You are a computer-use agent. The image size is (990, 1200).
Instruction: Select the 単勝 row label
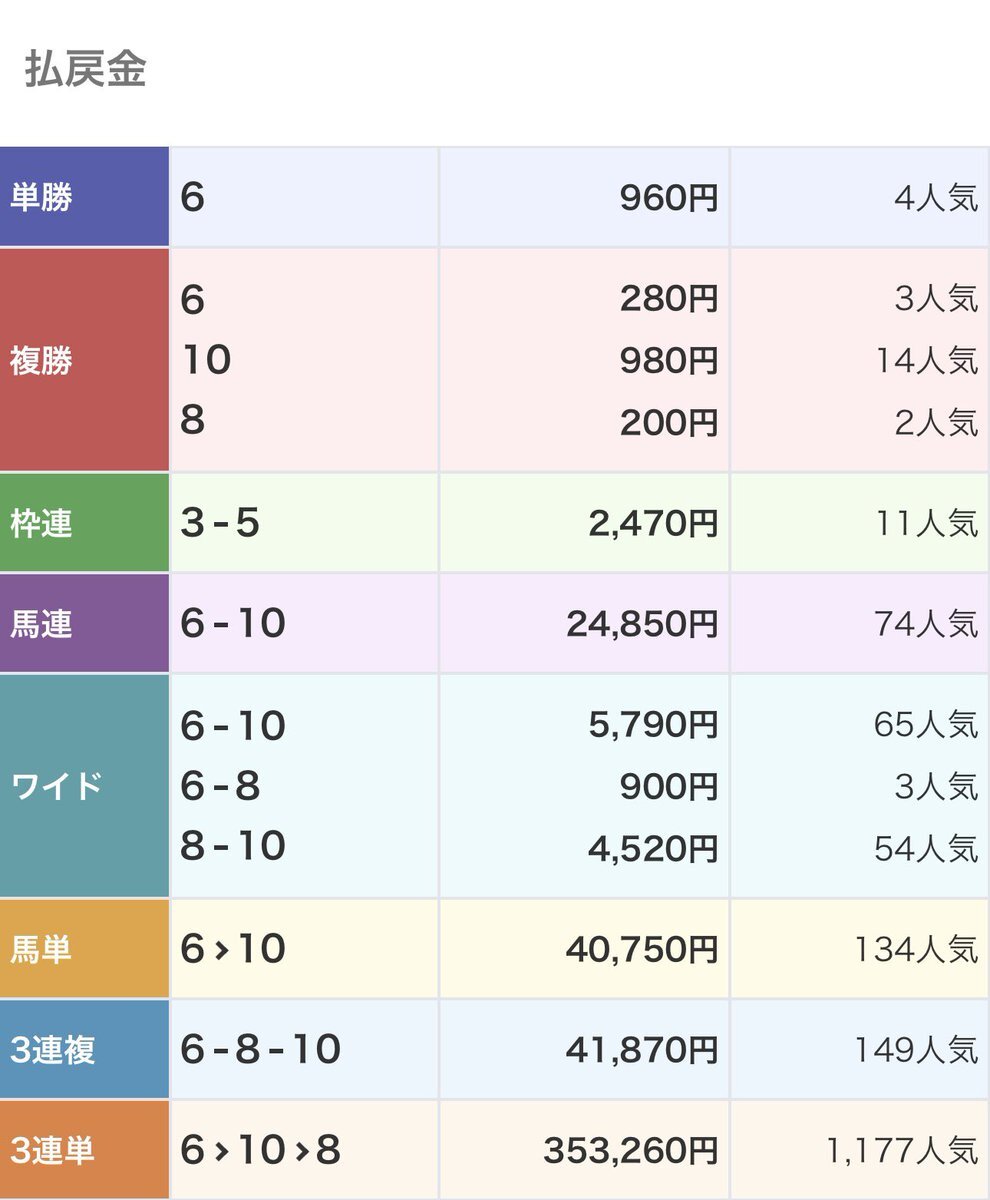click(84, 197)
